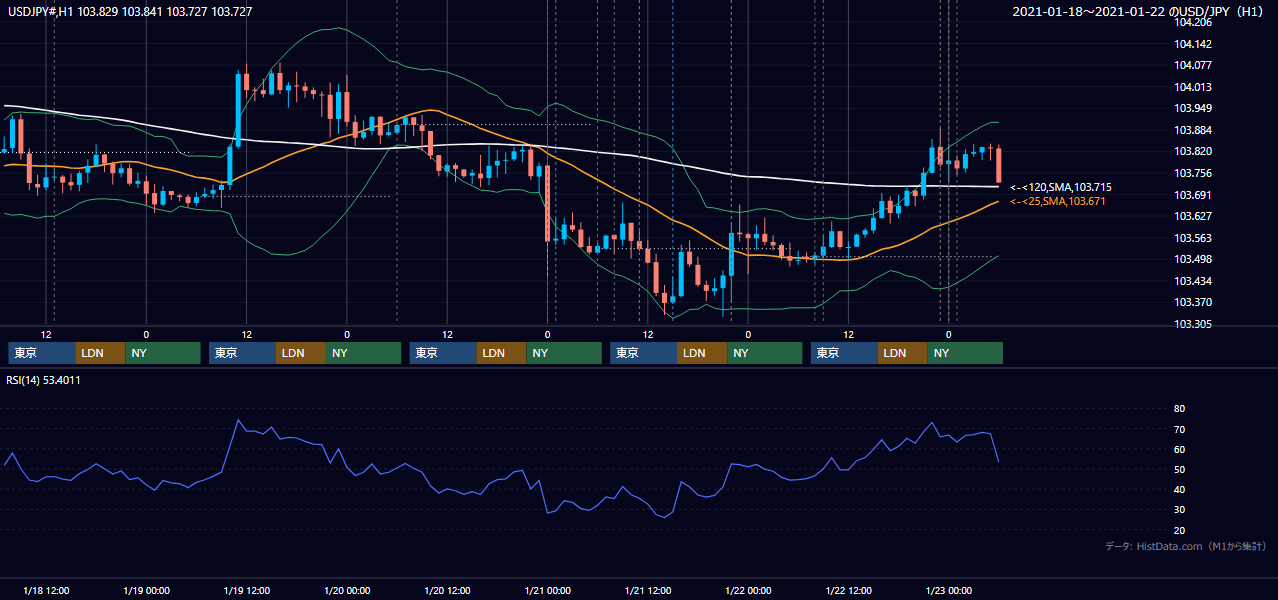Click price axis label 103.691
Viewport: 1278px width, 600px height.
pyautogui.click(x=1194, y=195)
